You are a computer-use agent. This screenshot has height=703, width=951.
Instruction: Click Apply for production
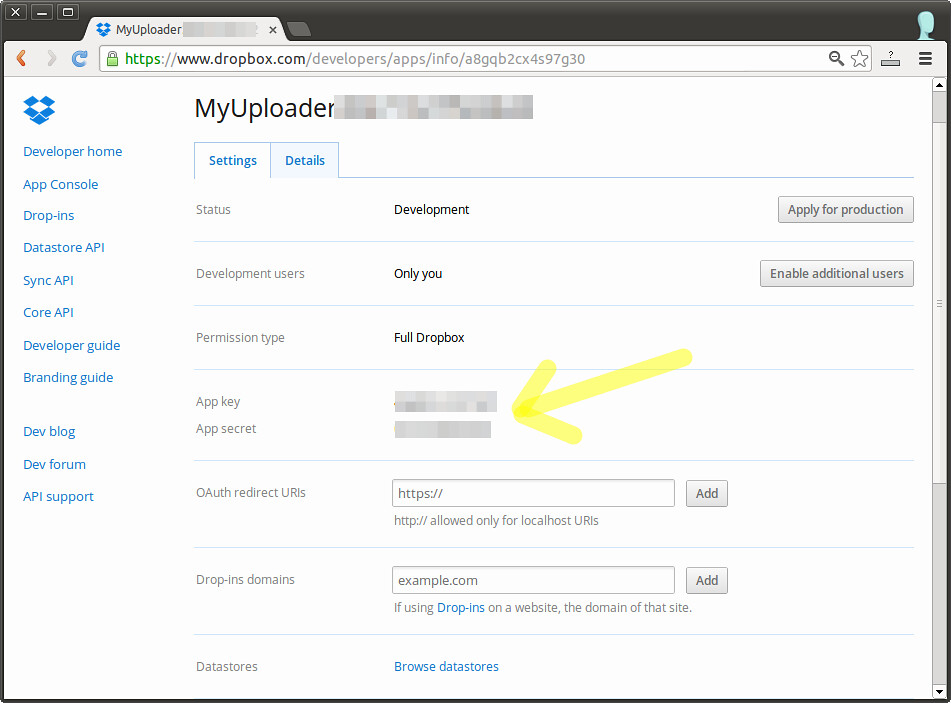pos(845,209)
